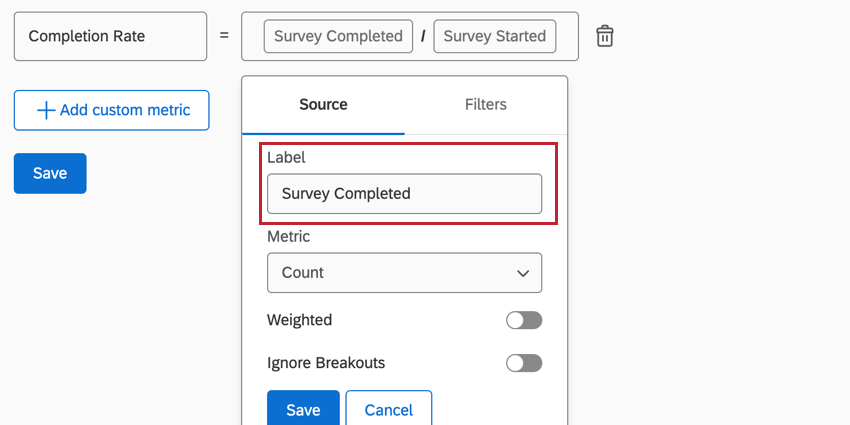Open the Metric dropdown showing Count
Viewport: 850px width, 425px height.
[404, 273]
